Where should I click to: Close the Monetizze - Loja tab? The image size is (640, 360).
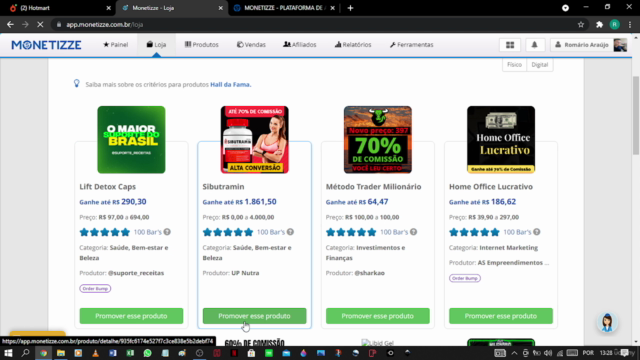pos(220,8)
